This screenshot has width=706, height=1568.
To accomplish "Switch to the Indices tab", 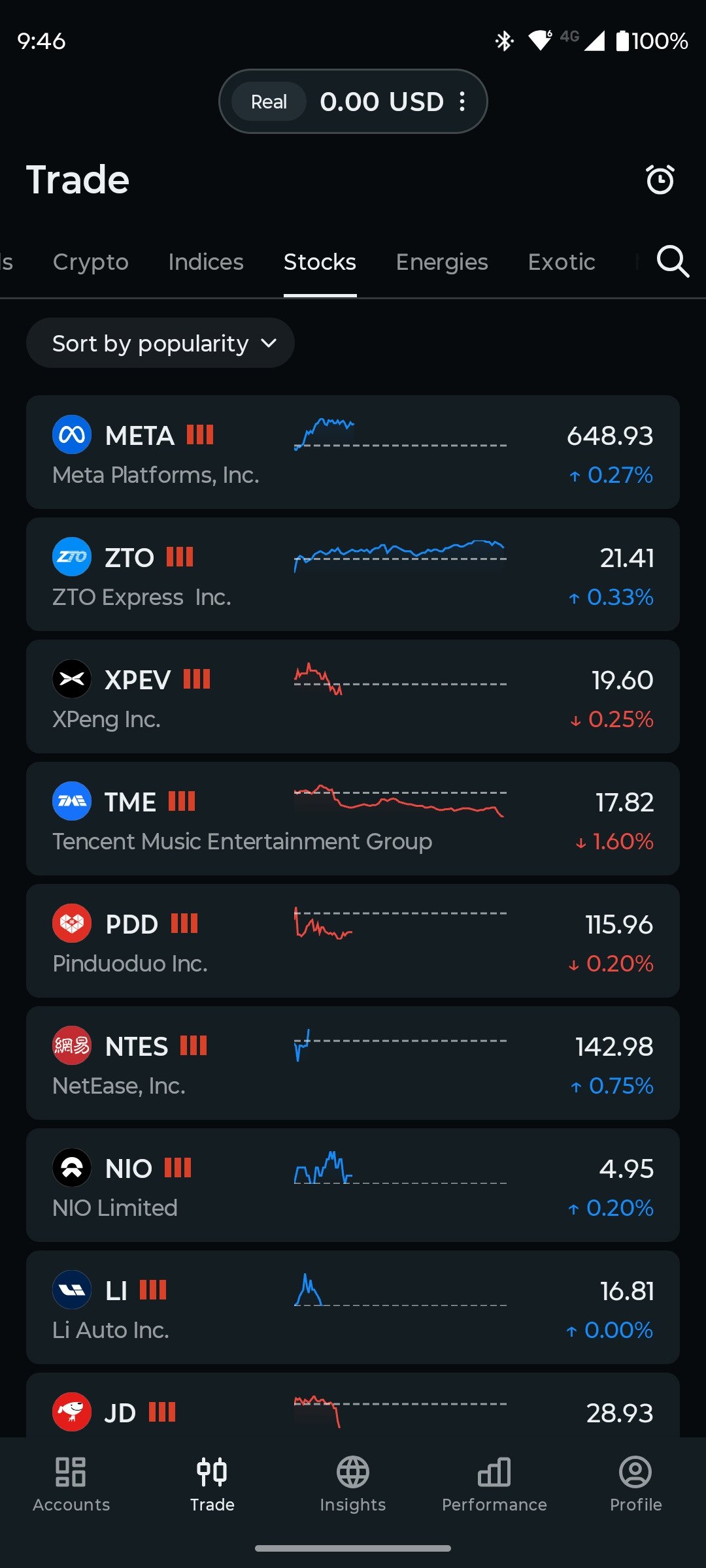I will (206, 262).
